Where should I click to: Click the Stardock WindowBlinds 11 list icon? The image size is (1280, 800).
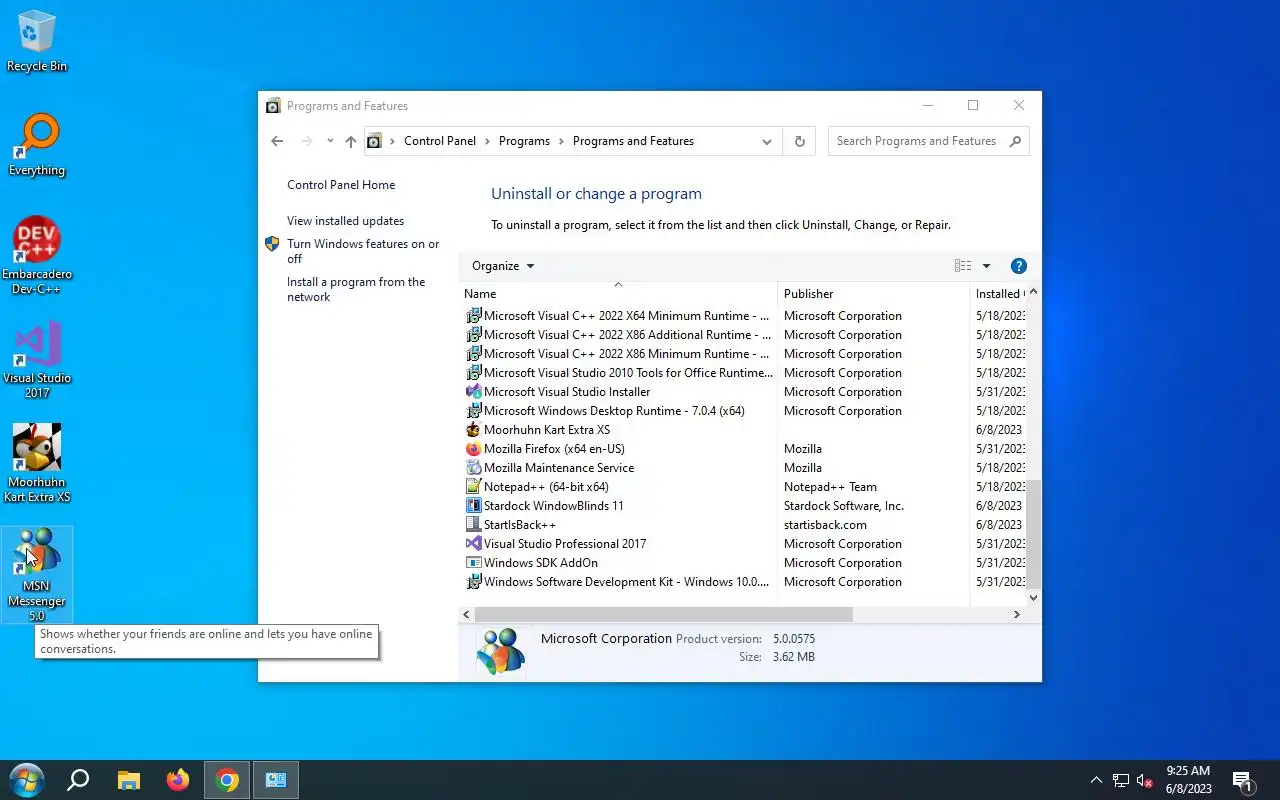474,506
